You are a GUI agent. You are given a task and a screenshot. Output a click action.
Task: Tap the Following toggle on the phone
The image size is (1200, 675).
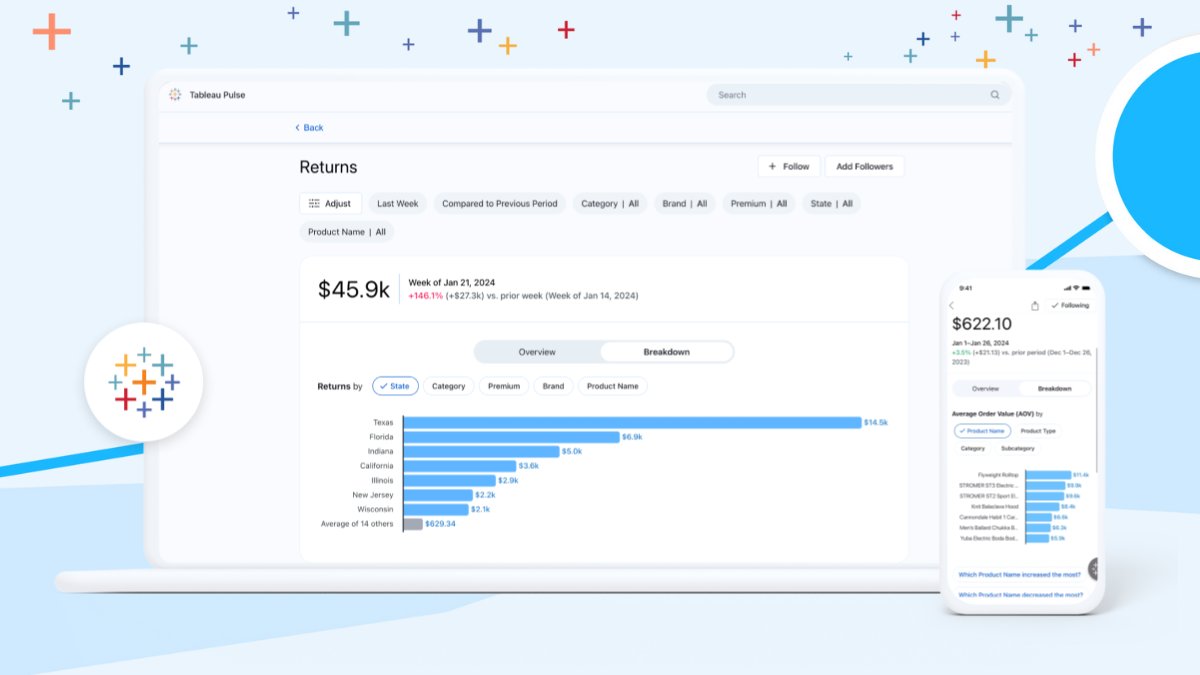[1069, 306]
